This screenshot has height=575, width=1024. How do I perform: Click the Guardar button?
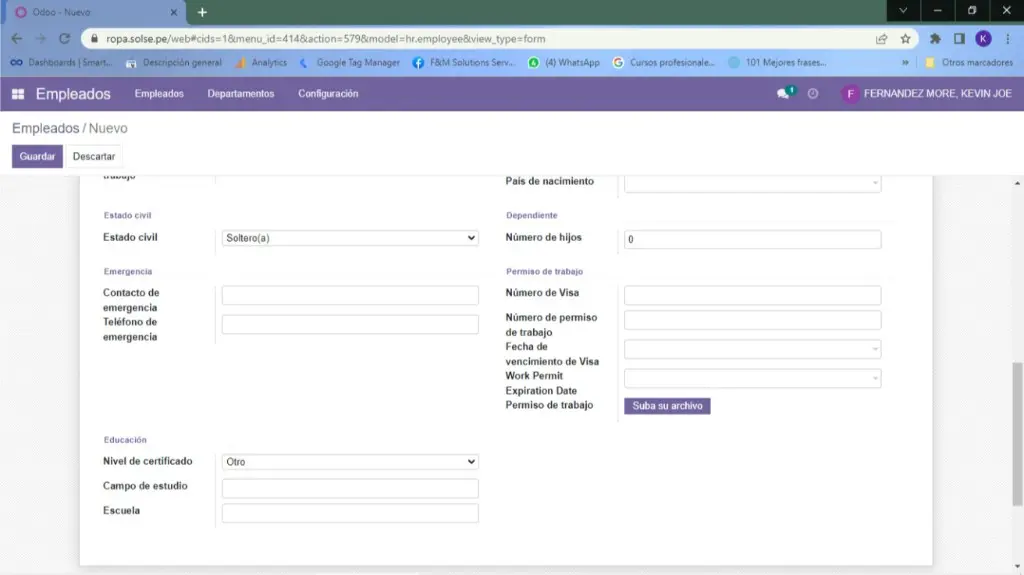[37, 157]
